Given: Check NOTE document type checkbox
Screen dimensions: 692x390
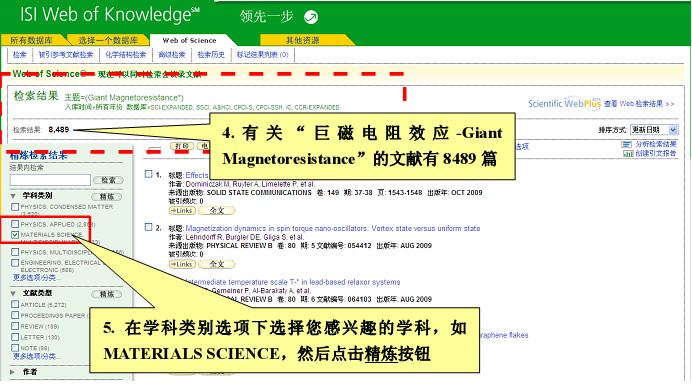Looking at the screenshot, I should [15, 348].
